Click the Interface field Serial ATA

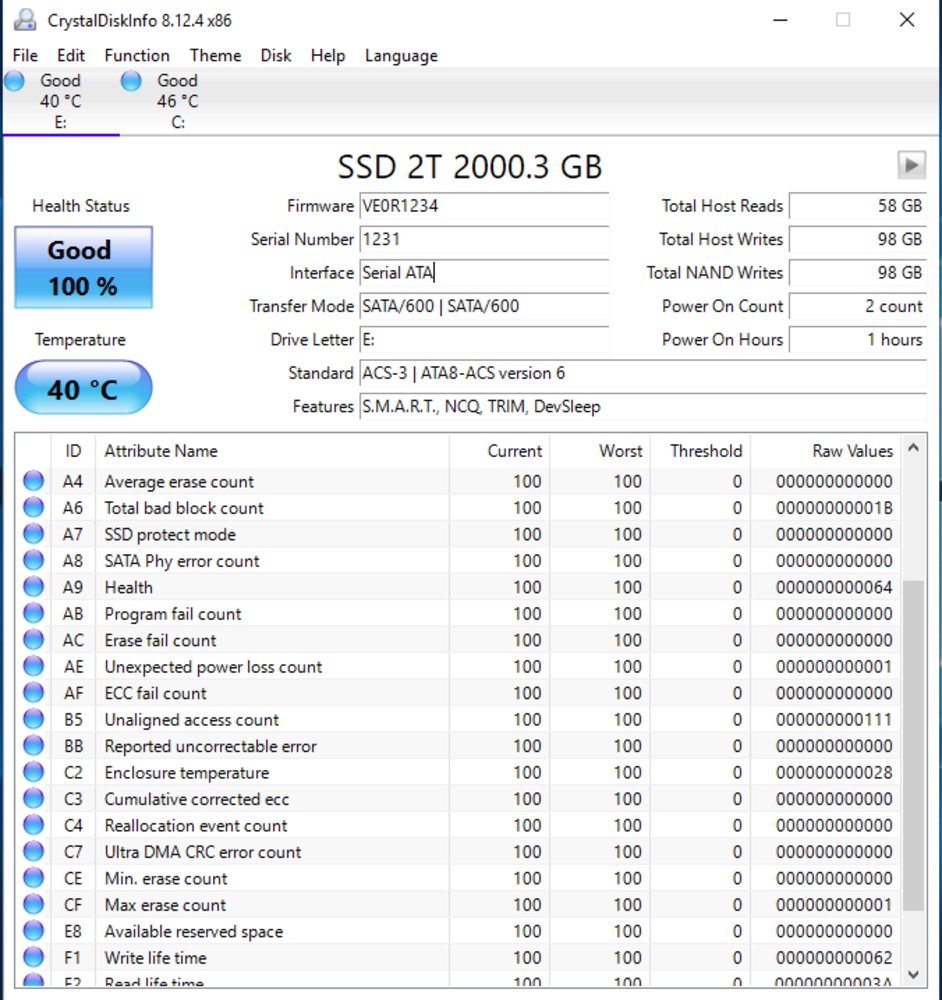click(484, 273)
